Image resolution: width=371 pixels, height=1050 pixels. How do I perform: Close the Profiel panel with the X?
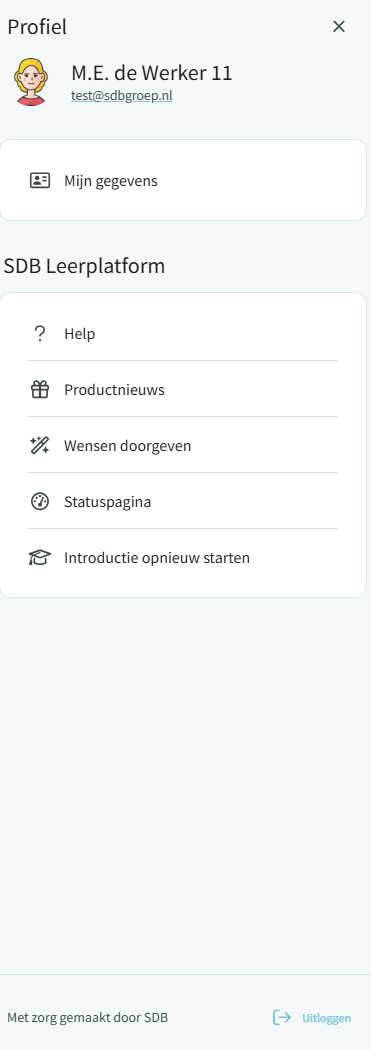(339, 26)
